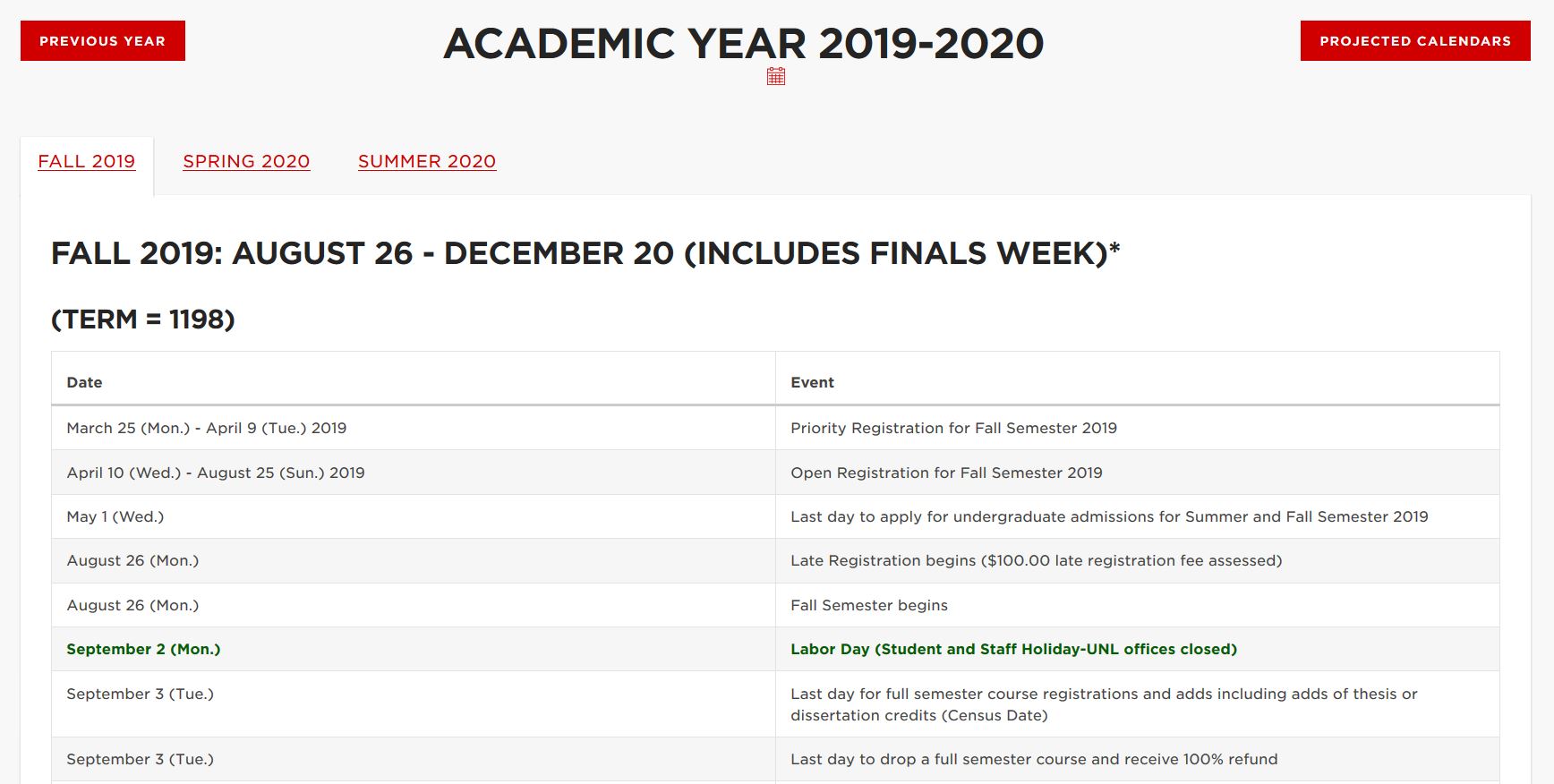Select the Fall 2019 tab

(87, 162)
